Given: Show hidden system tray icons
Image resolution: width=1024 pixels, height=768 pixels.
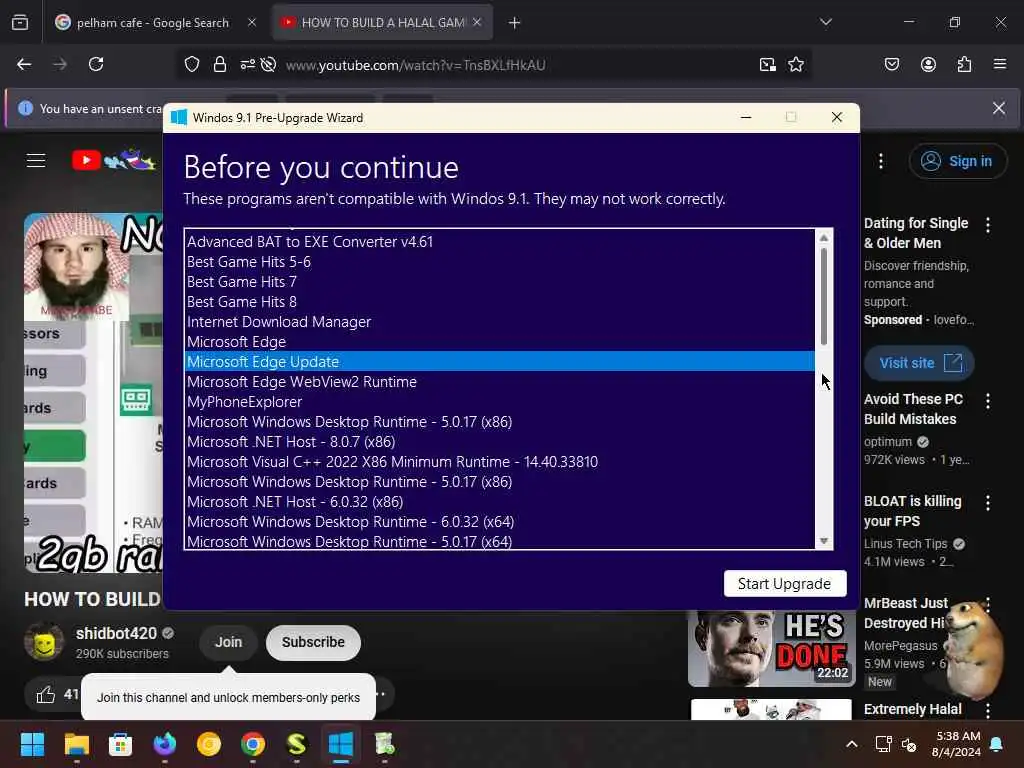Looking at the screenshot, I should 852,744.
